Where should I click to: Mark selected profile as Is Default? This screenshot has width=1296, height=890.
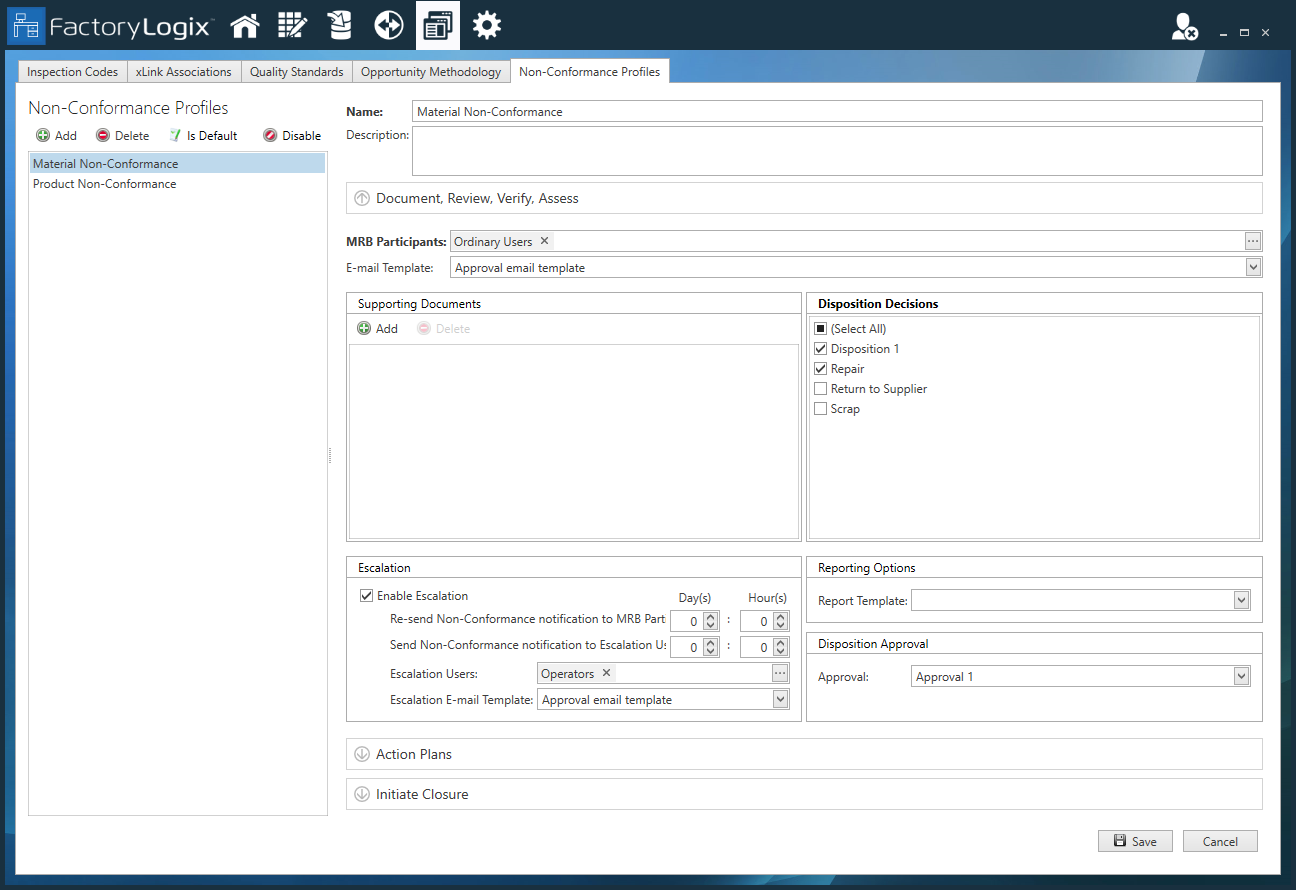click(203, 135)
